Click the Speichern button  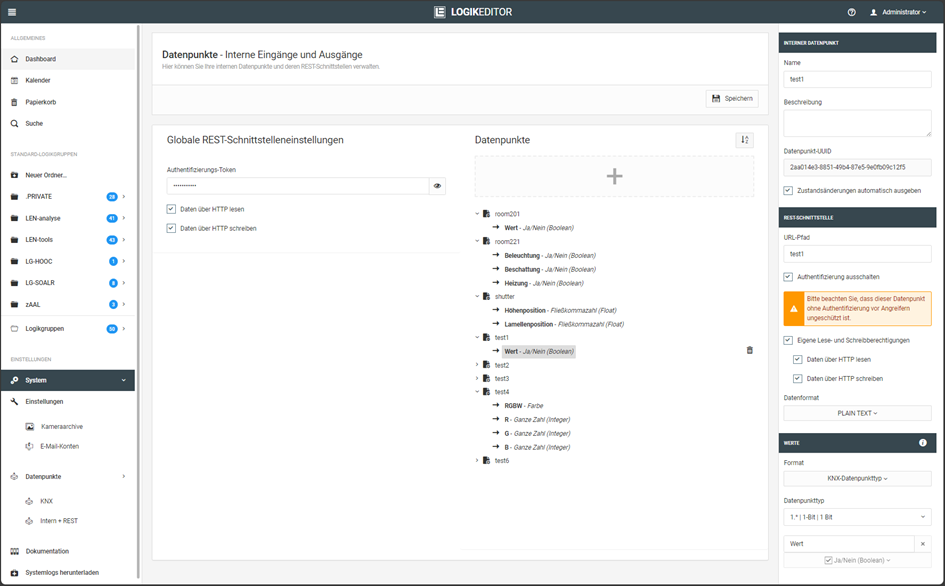(731, 98)
